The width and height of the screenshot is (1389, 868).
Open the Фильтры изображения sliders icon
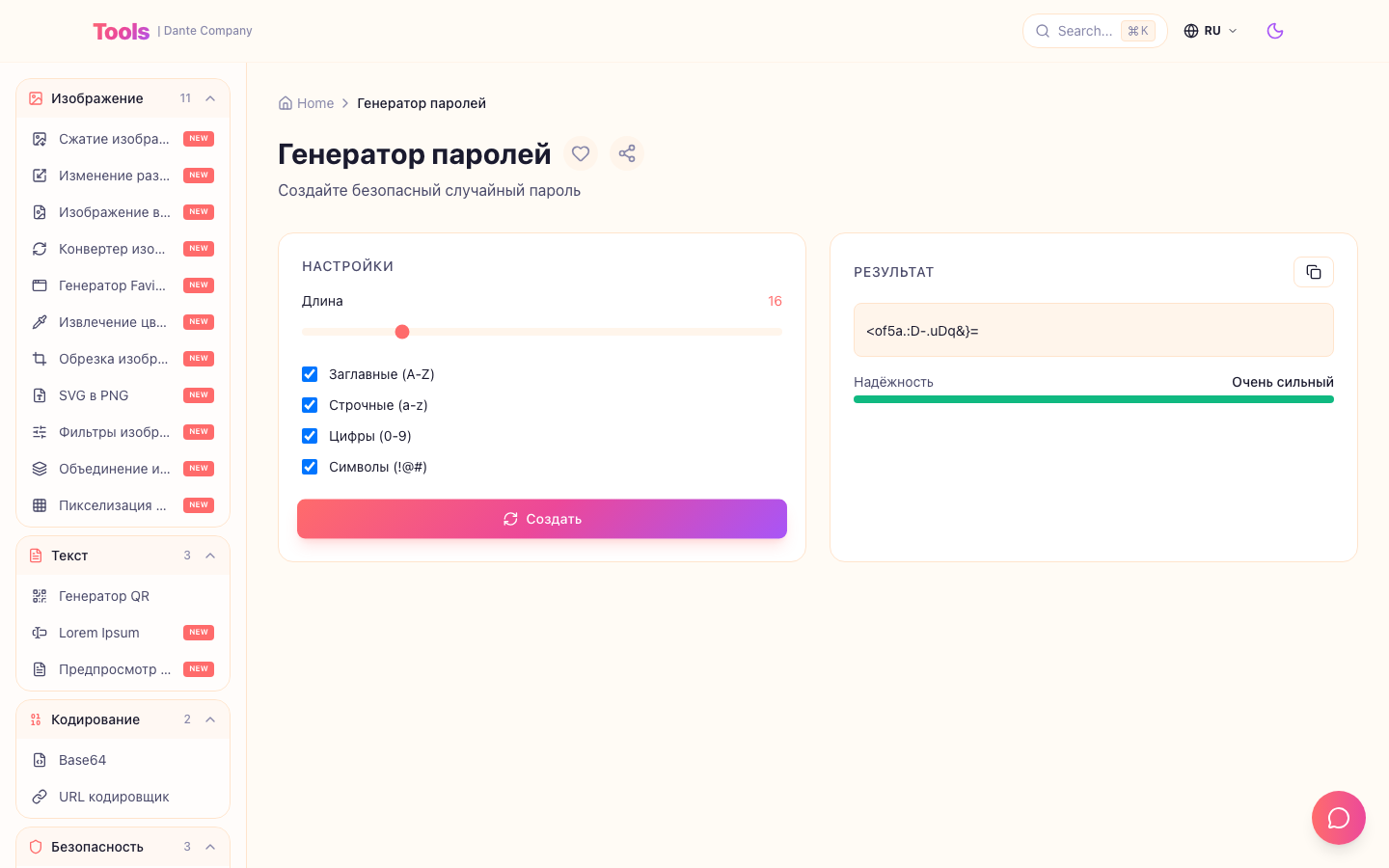(x=40, y=432)
